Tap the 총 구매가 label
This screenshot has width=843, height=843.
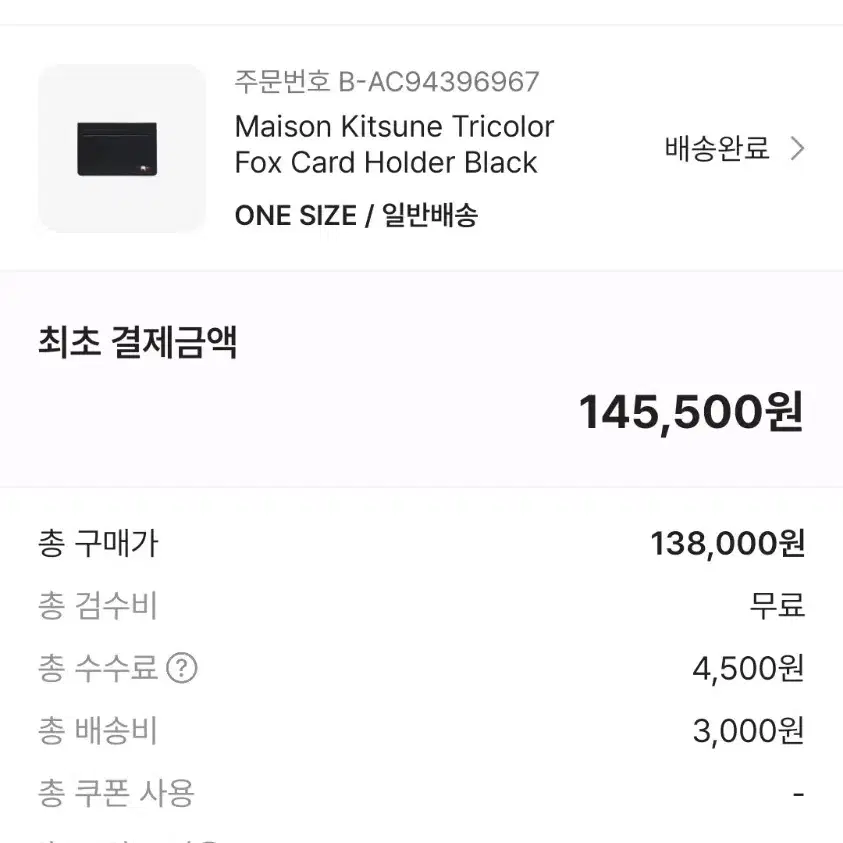pos(98,543)
